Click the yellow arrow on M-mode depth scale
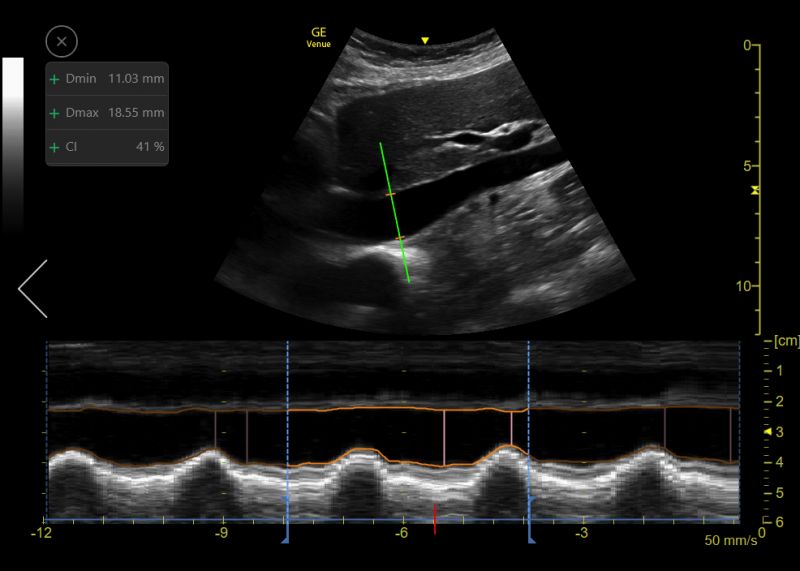 click(768, 432)
